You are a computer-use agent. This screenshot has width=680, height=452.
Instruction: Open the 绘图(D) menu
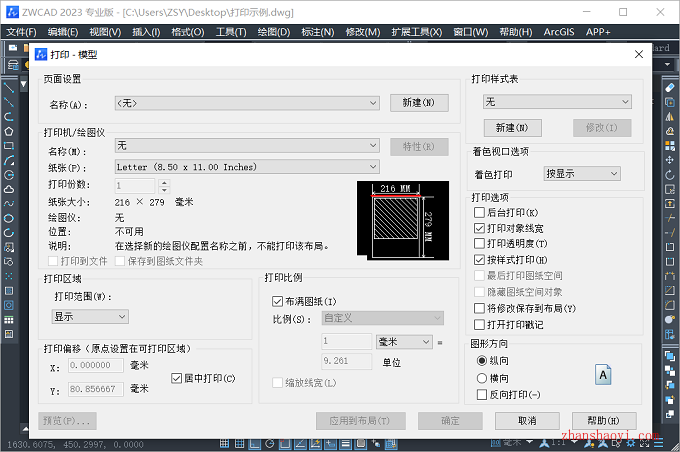click(274, 32)
